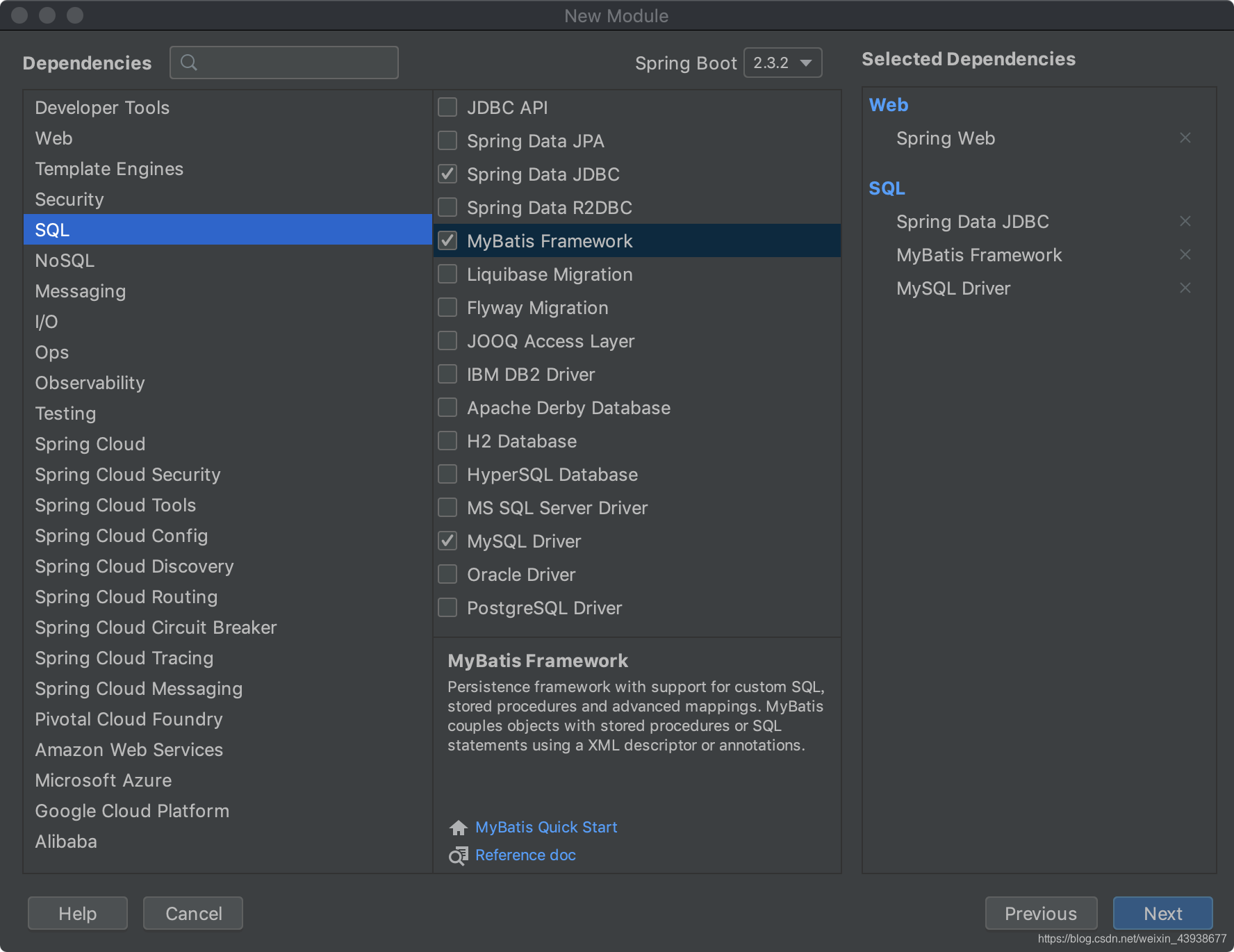1234x952 pixels.
Task: Open Testing category
Action: coord(228,413)
